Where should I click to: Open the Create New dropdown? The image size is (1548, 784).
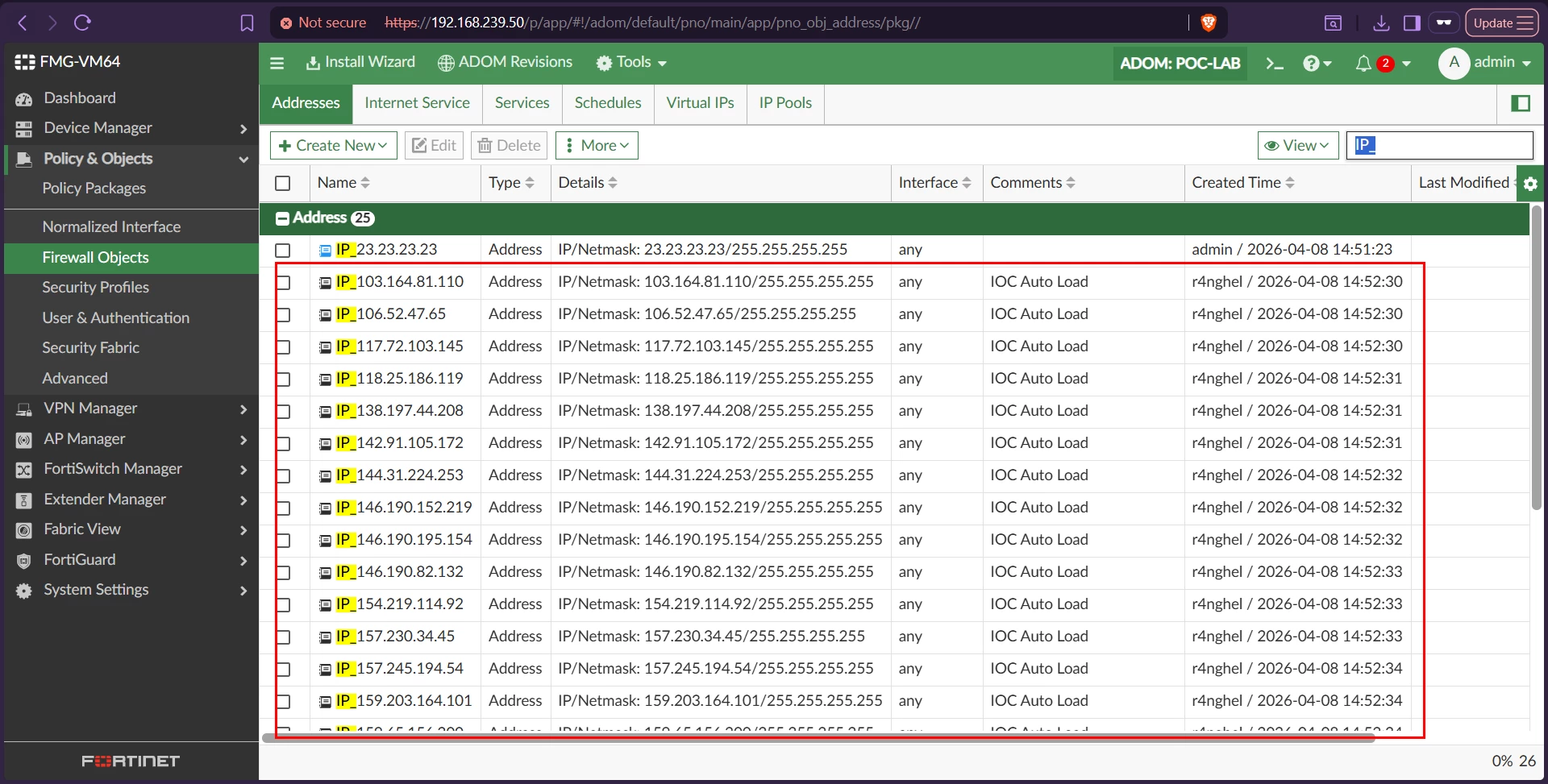pyautogui.click(x=333, y=146)
